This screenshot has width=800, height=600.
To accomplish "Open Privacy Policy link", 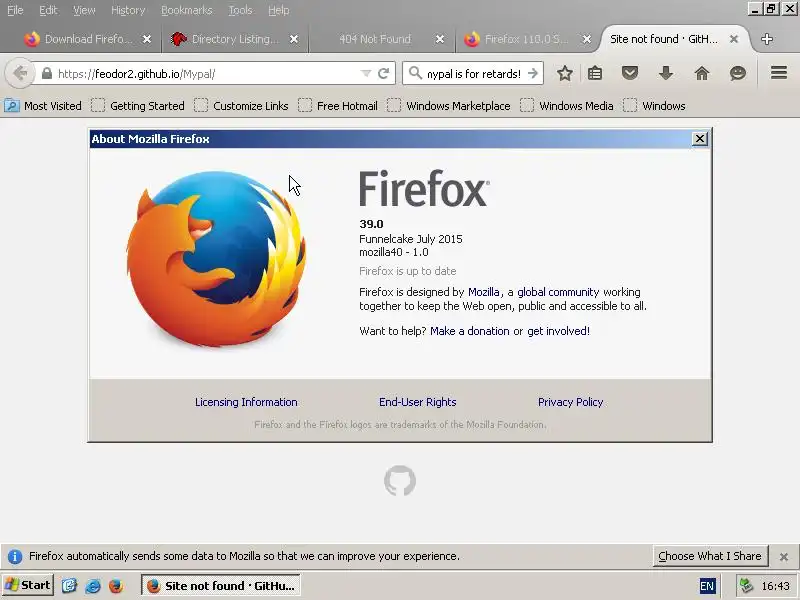I will point(570,402).
